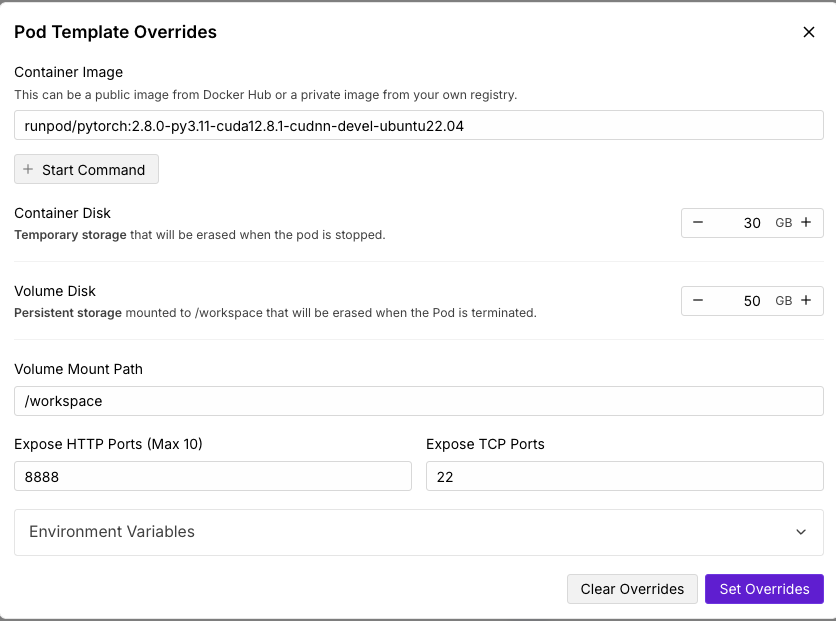The image size is (836, 621).
Task: Decrease Container Disk size with minus icon
Action: point(697,222)
